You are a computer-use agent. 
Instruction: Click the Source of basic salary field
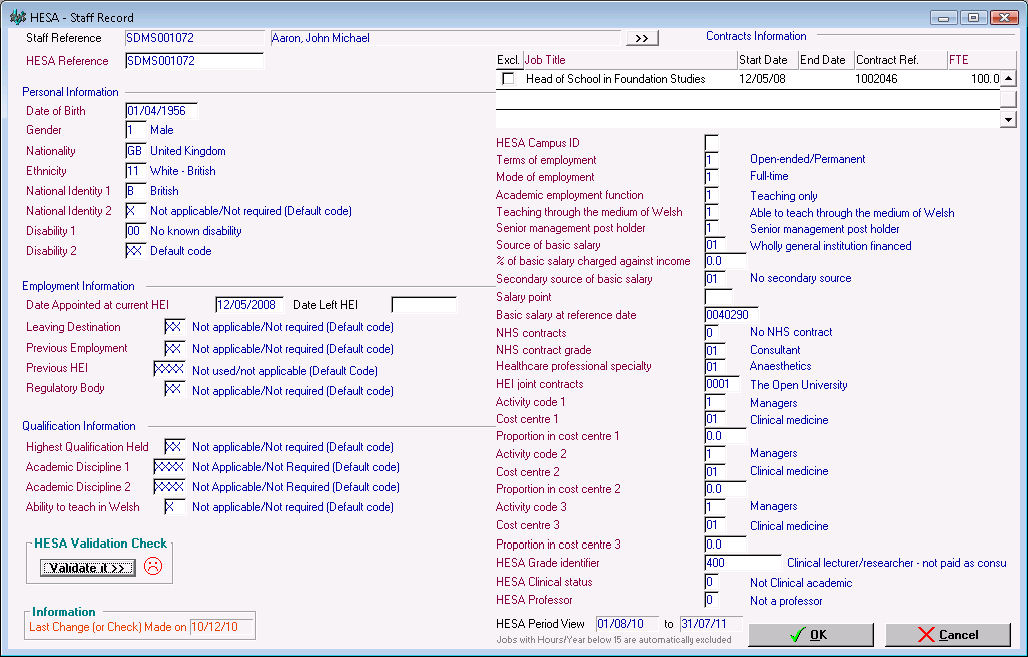(x=715, y=245)
